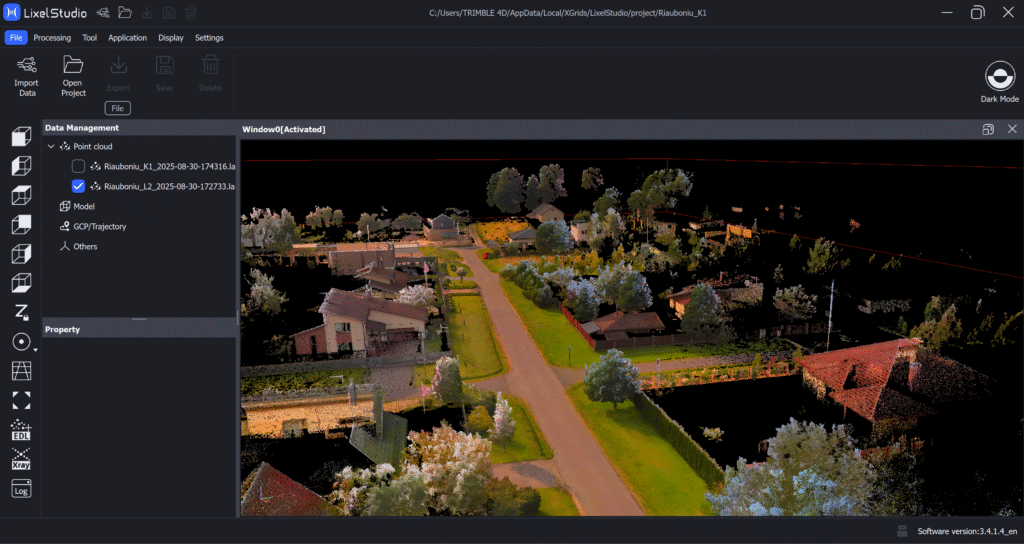Click the divider handle above Property panel
The image size is (1024, 544).
tap(139, 319)
